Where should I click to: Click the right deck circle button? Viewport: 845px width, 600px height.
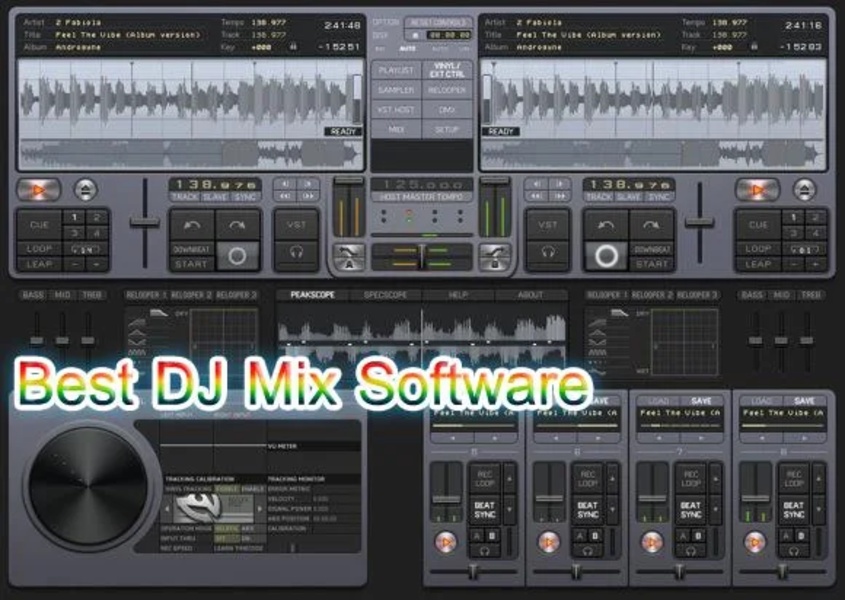click(x=606, y=256)
